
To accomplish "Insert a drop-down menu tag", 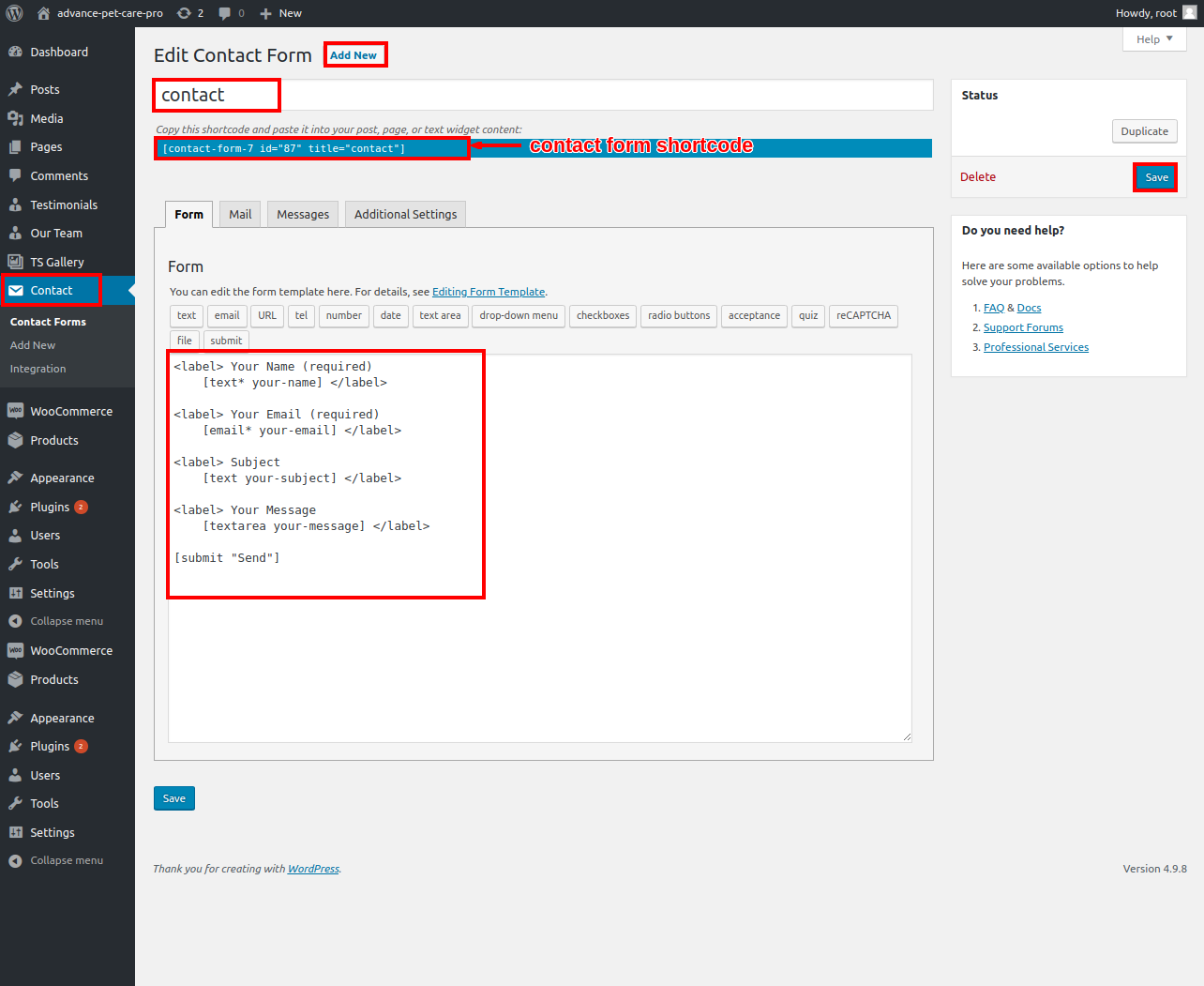I will pyautogui.click(x=519, y=316).
